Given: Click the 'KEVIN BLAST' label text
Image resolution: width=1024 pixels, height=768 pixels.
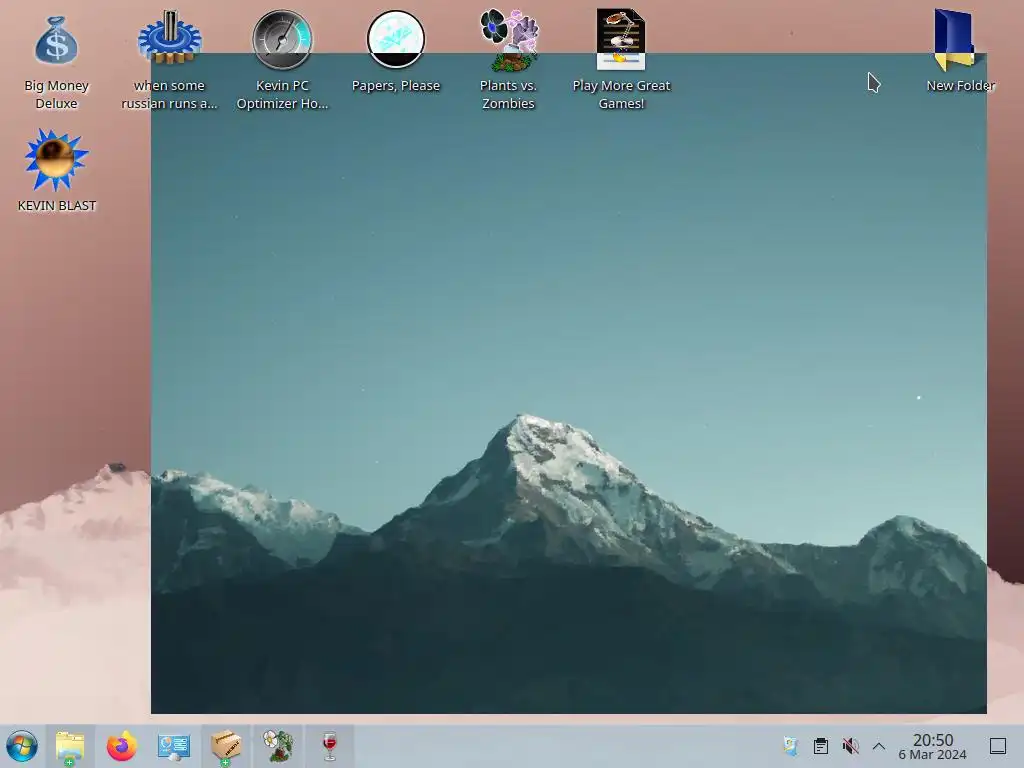Looking at the screenshot, I should [57, 205].
